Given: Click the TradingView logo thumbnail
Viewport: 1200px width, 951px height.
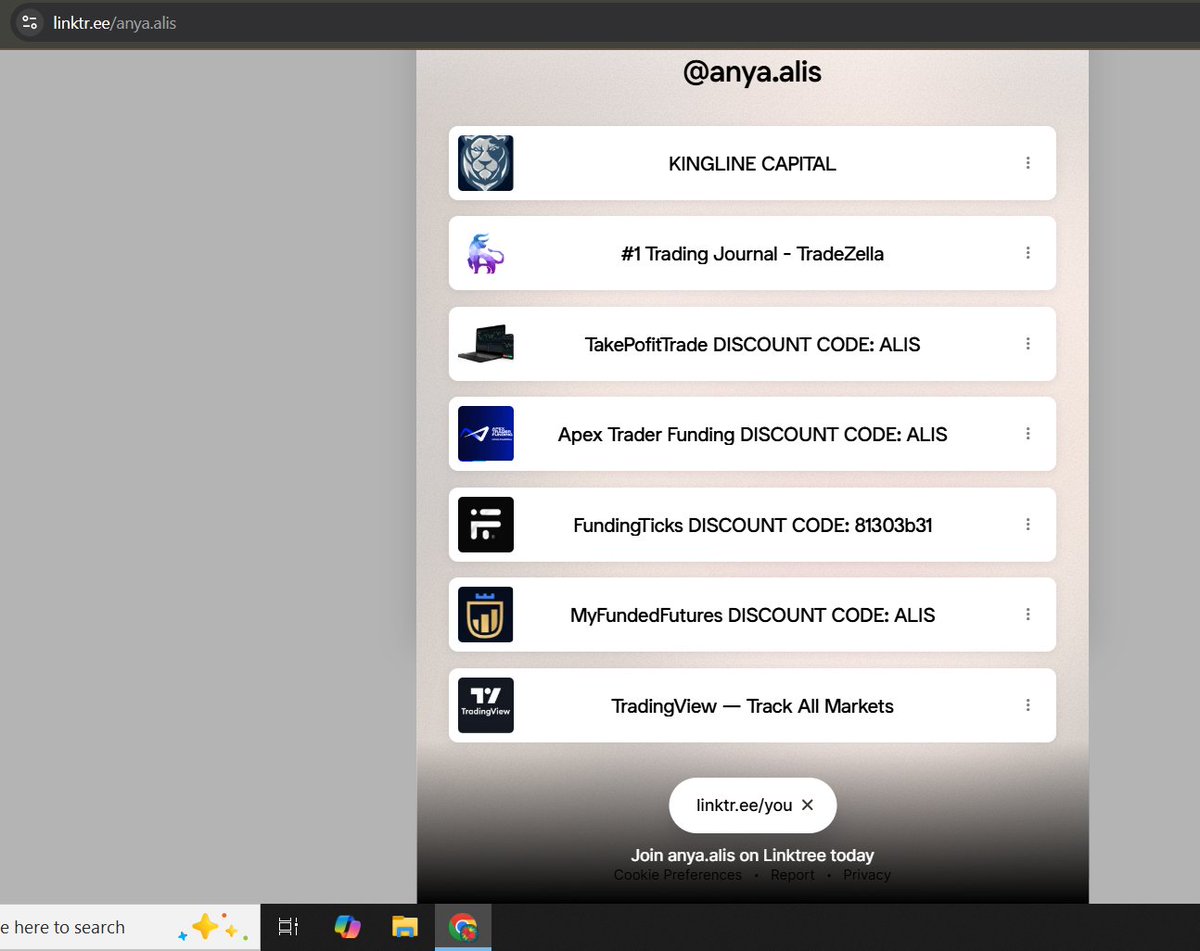Looking at the screenshot, I should [486, 705].
